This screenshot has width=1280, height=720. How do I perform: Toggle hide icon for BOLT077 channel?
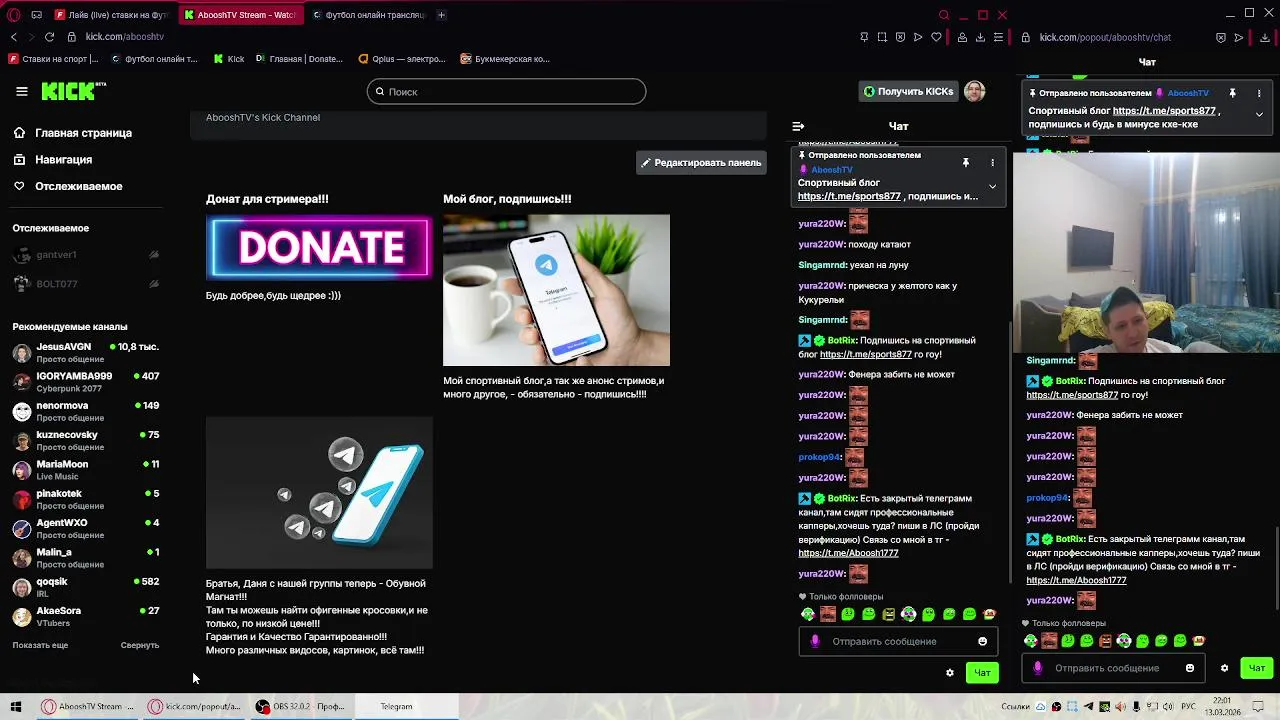tap(154, 284)
